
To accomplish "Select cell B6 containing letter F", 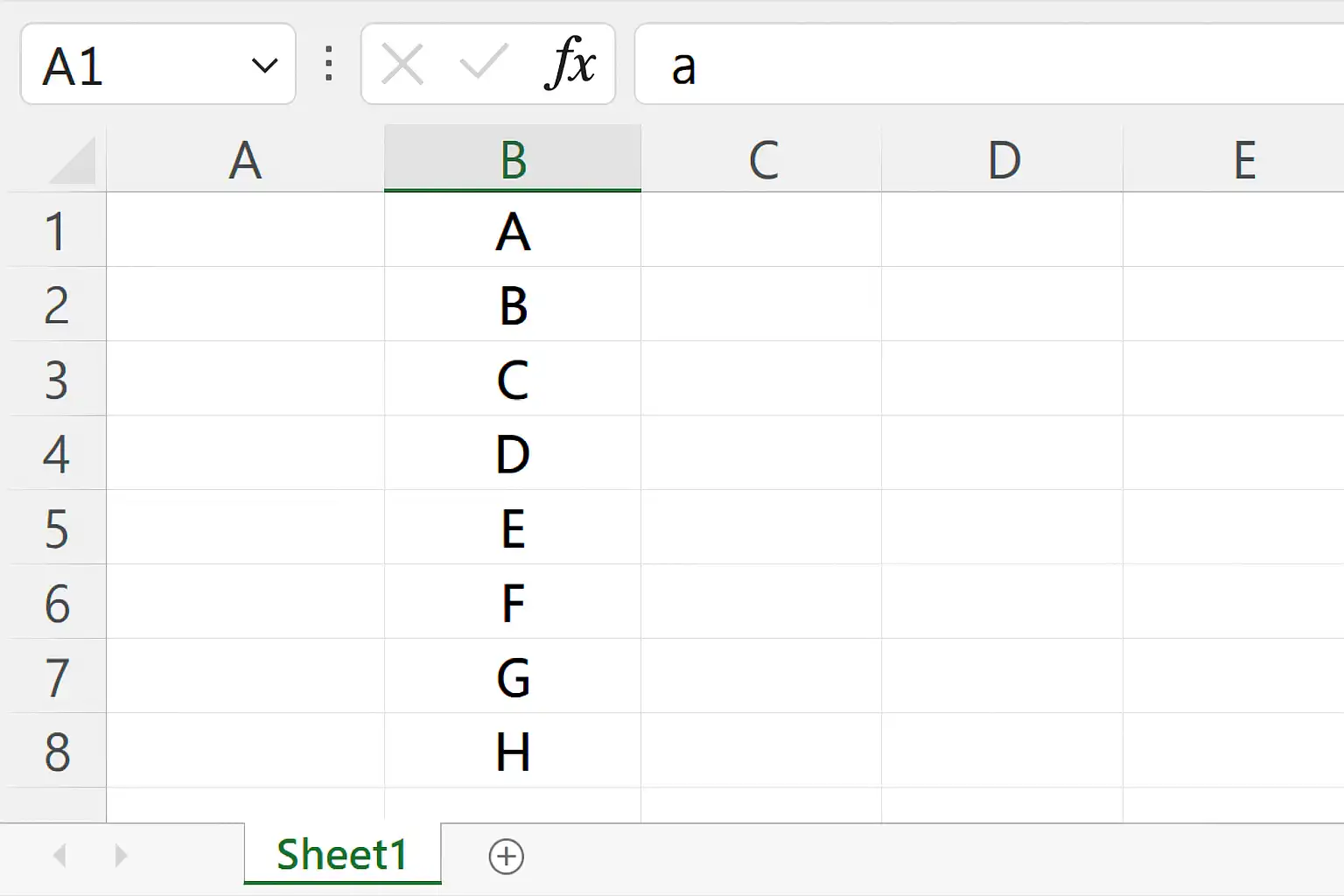I will click(513, 602).
